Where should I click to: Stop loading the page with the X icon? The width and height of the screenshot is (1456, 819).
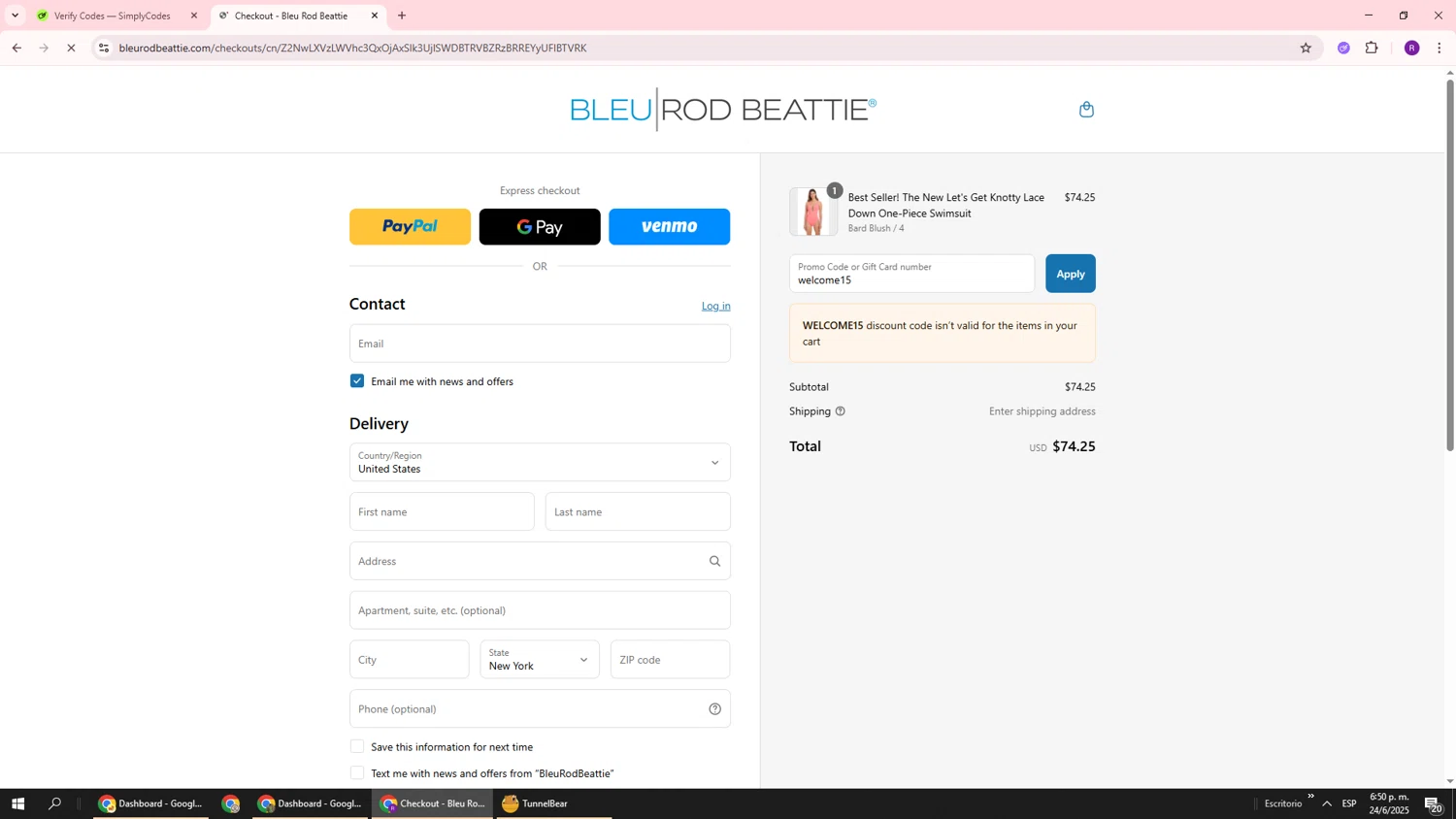[71, 48]
